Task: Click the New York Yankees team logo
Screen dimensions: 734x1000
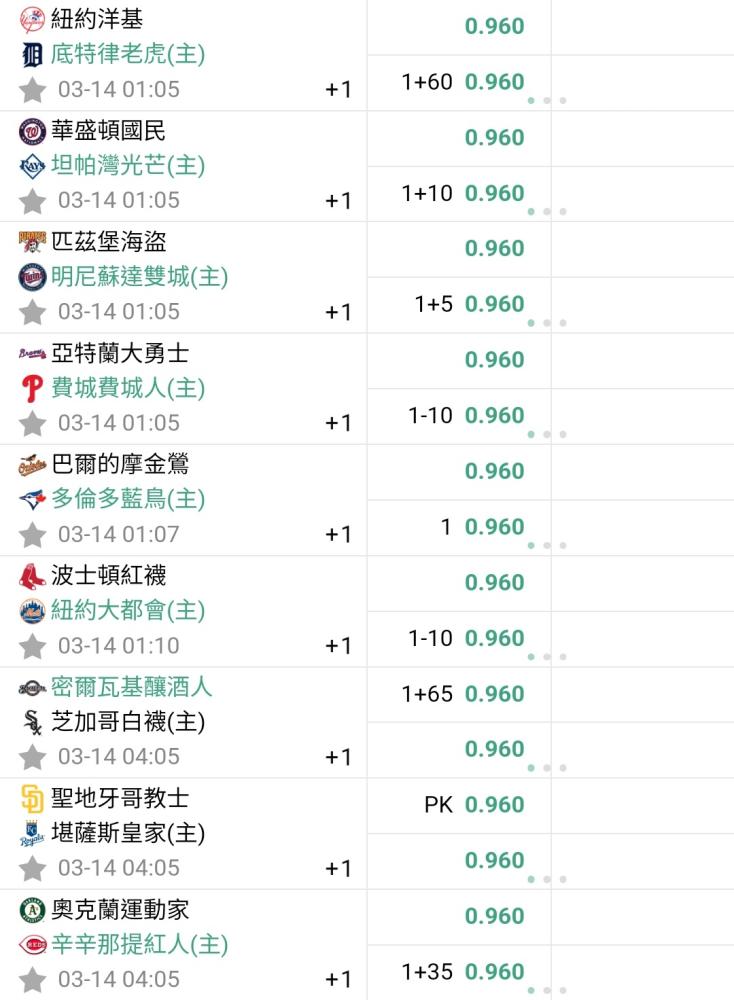Action: (32, 20)
